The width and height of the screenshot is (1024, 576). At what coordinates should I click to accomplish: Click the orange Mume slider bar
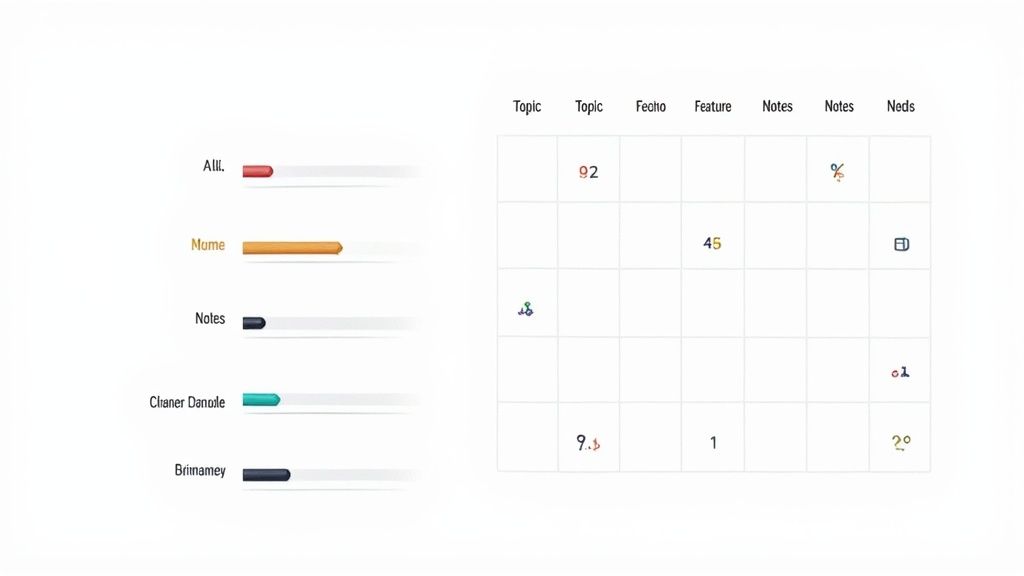[292, 247]
